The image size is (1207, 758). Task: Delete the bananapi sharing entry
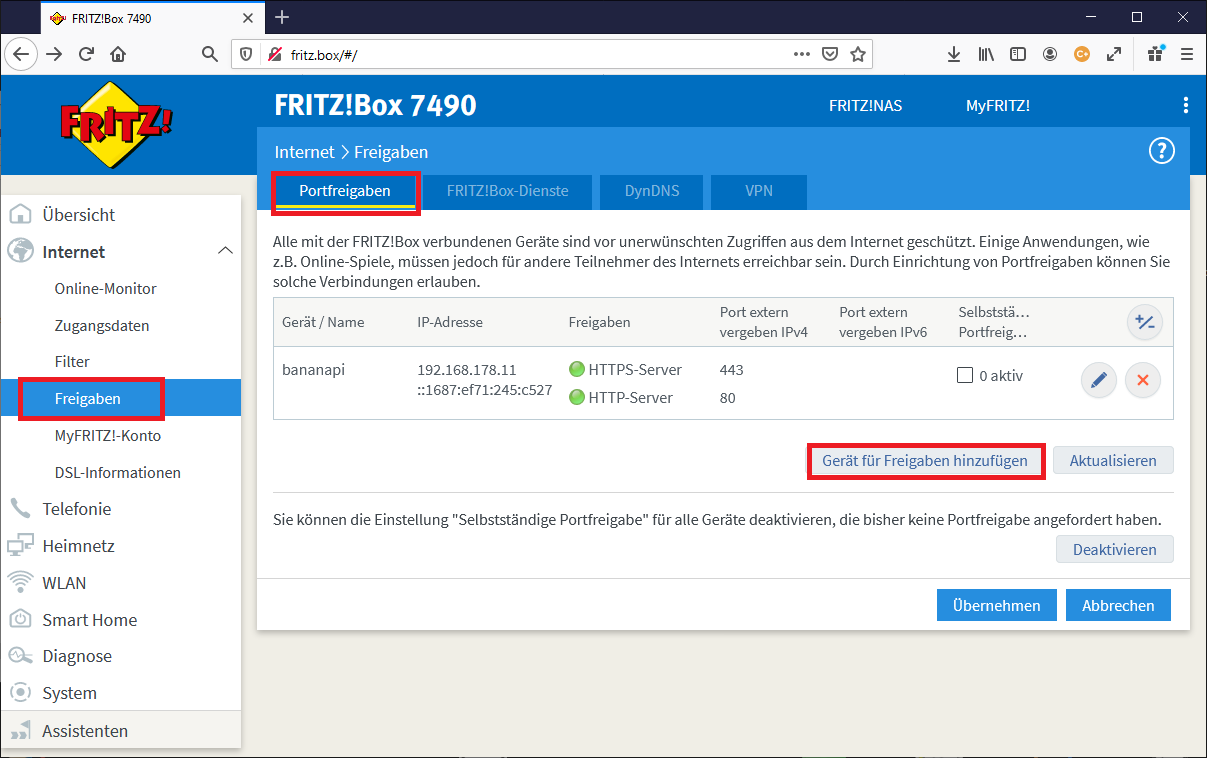(x=1143, y=380)
